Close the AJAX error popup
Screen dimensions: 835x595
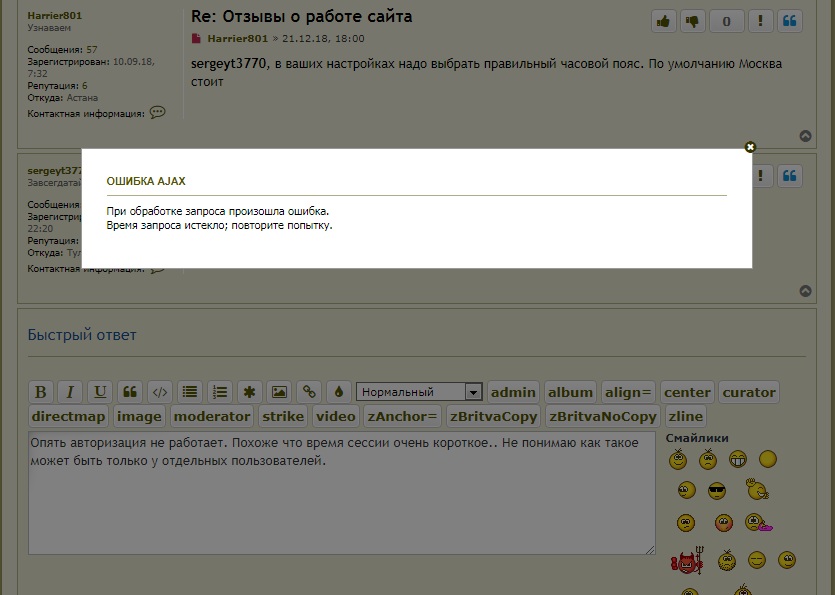(750, 147)
